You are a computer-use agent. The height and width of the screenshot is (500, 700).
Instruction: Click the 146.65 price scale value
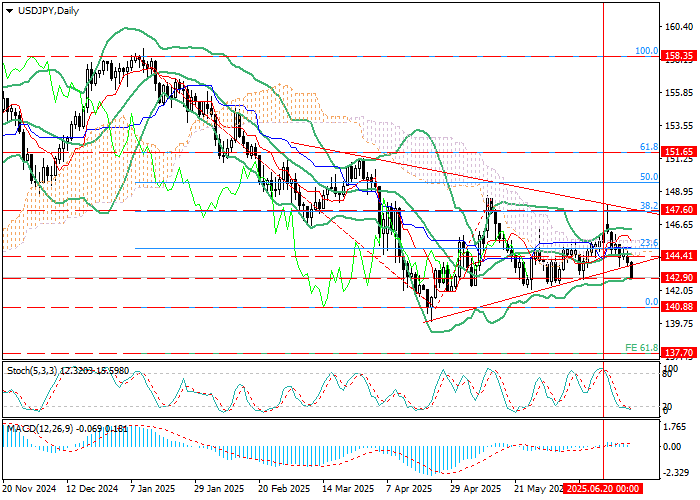[x=679, y=225]
